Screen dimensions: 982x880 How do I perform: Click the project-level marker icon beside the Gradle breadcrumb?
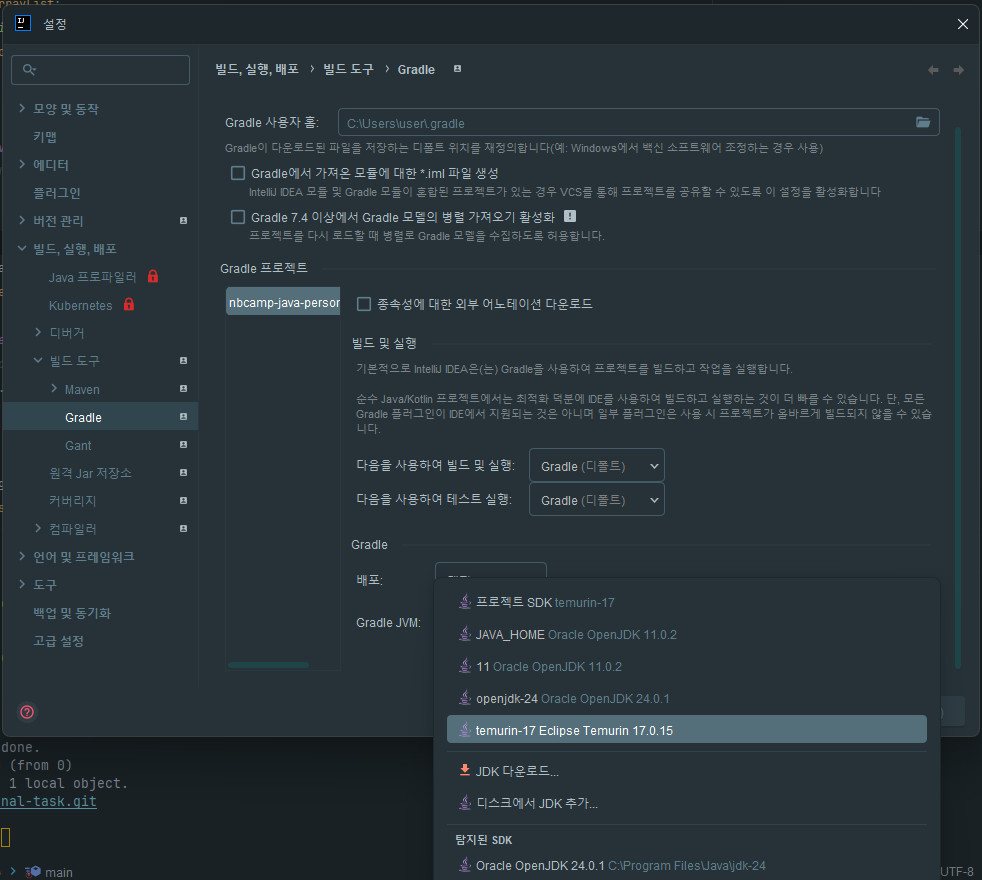457,69
